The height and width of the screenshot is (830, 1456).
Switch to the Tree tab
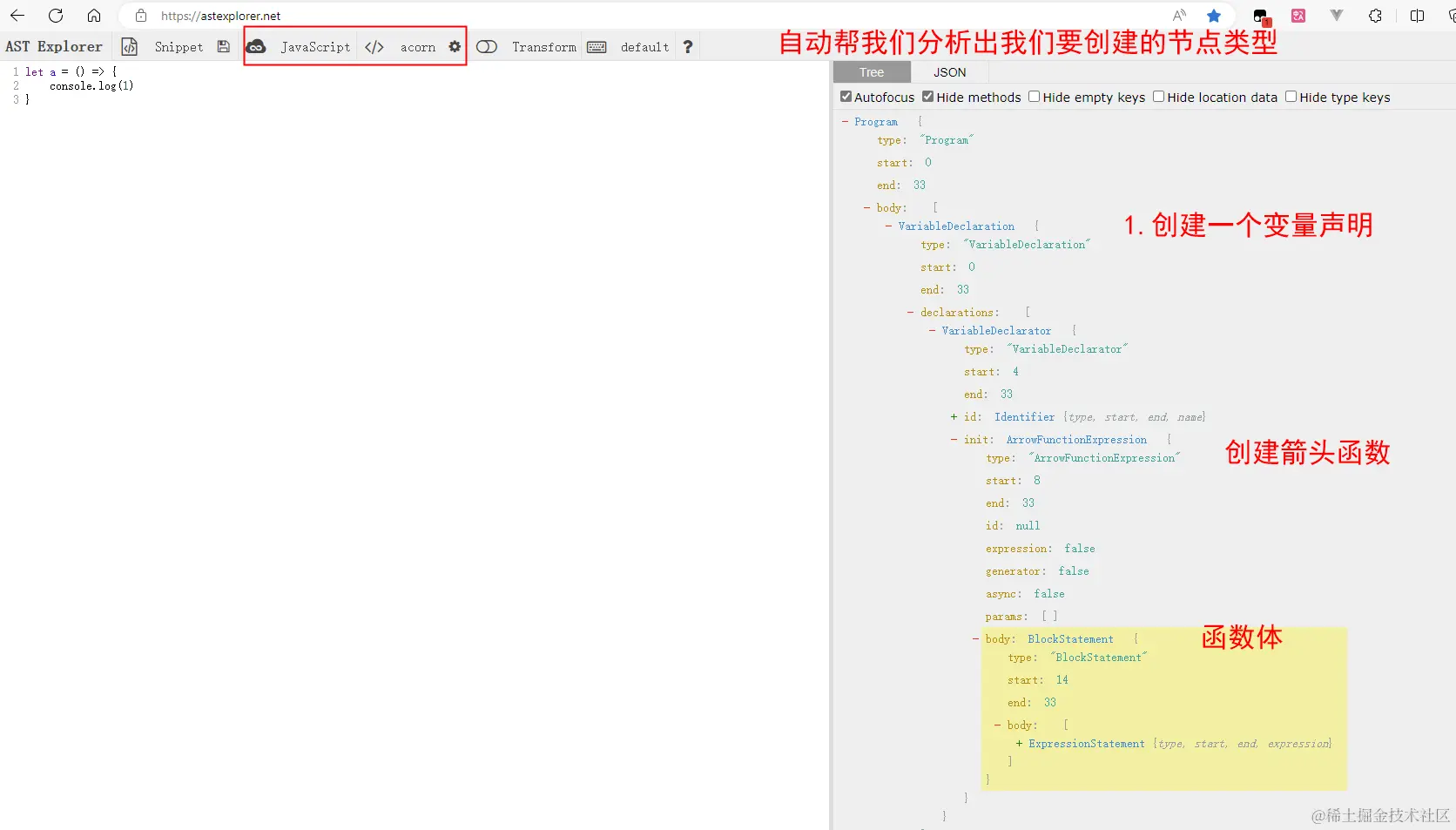click(x=872, y=72)
